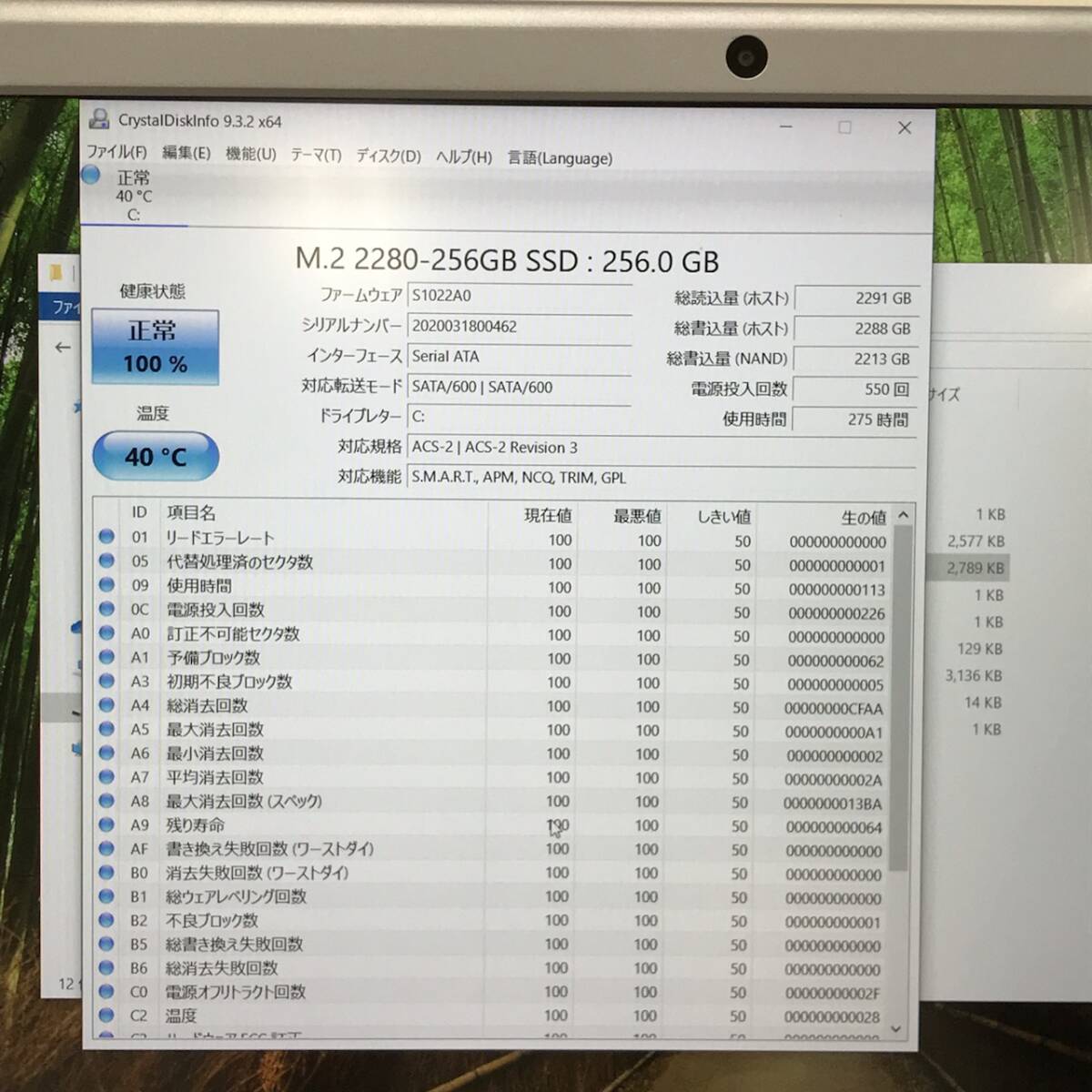
Task: Open the 編集(E) menu
Action: (x=187, y=153)
